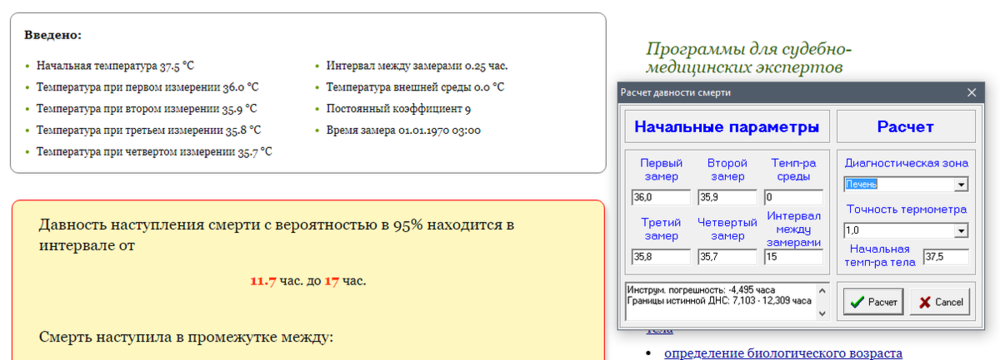Open the определение биологического возраста link
The height and width of the screenshot is (360, 1000).
click(x=783, y=354)
